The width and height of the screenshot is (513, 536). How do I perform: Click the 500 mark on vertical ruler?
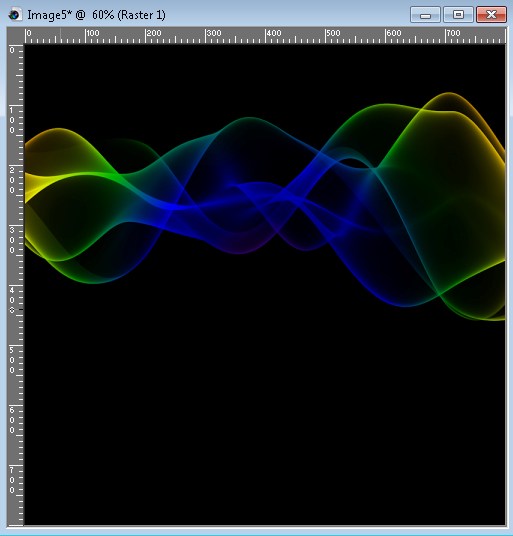point(12,360)
